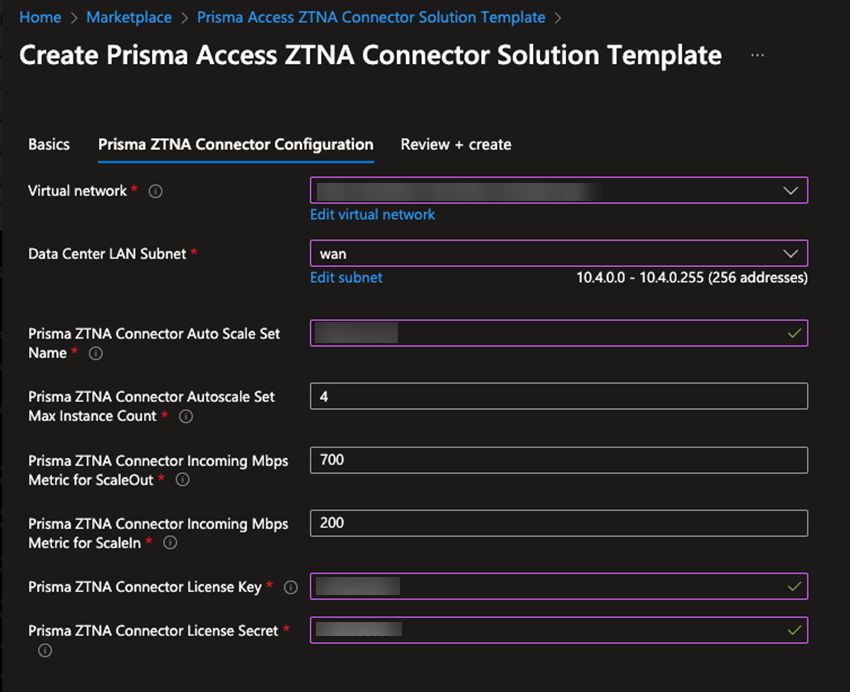Switch to the Basics tab
Viewport: 850px width, 693px height.
49,144
